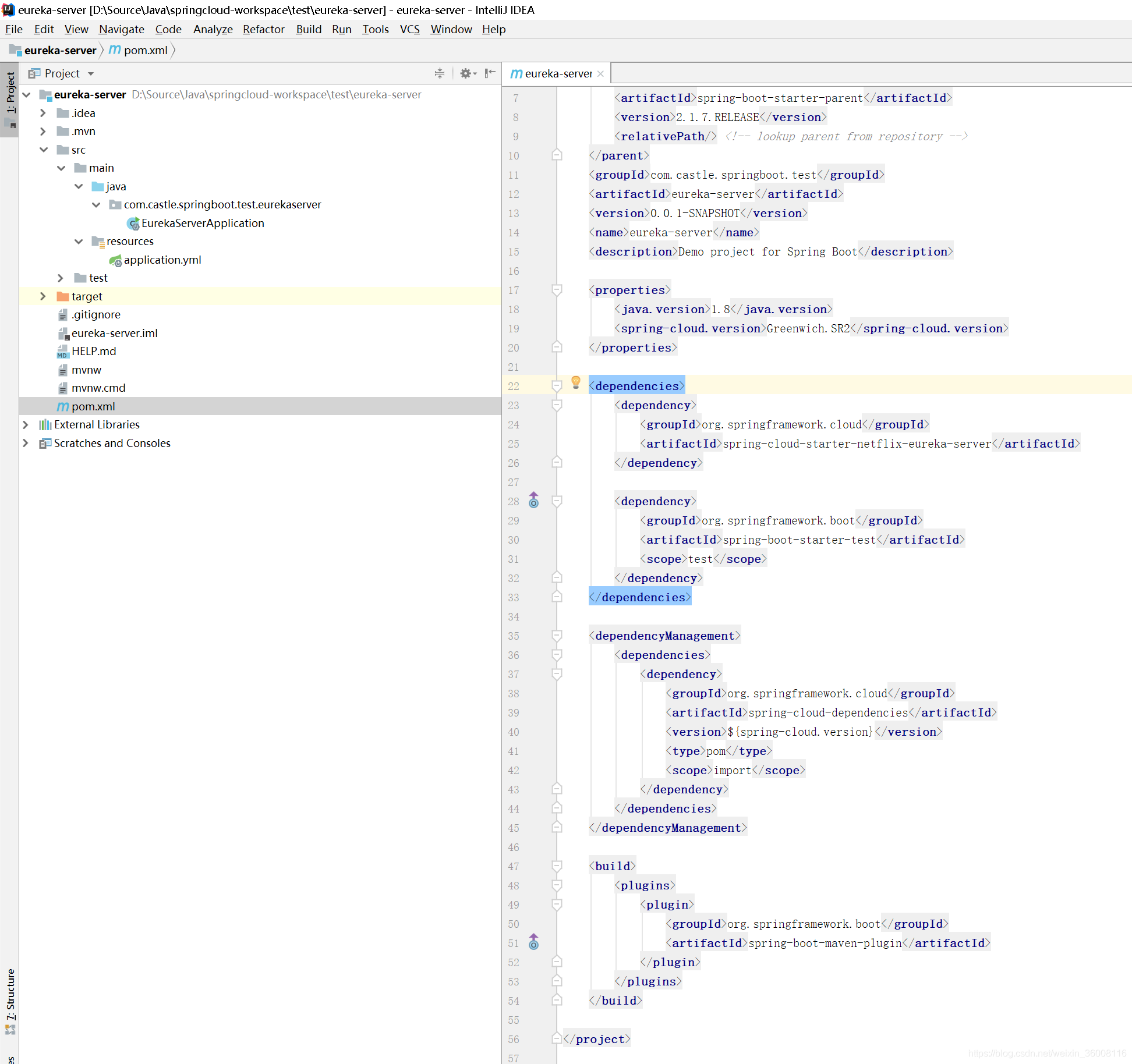Expand the .idea folder

(x=43, y=113)
